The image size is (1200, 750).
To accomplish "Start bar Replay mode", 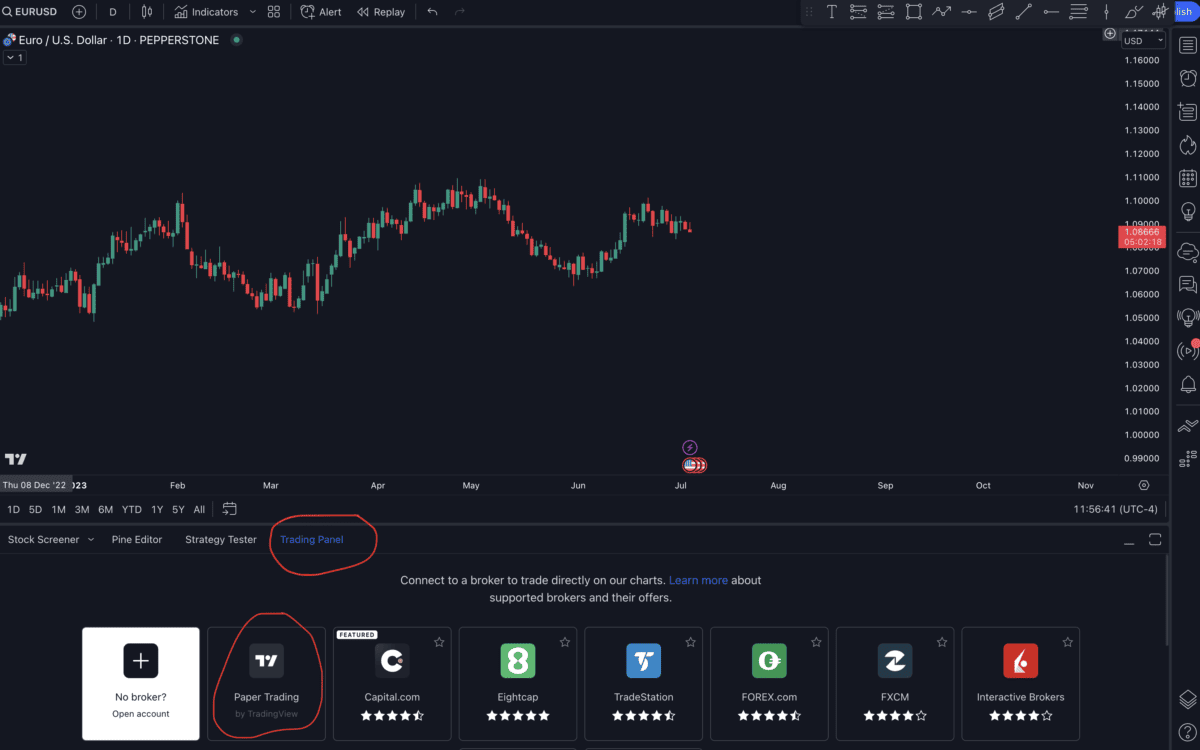I will tap(380, 12).
